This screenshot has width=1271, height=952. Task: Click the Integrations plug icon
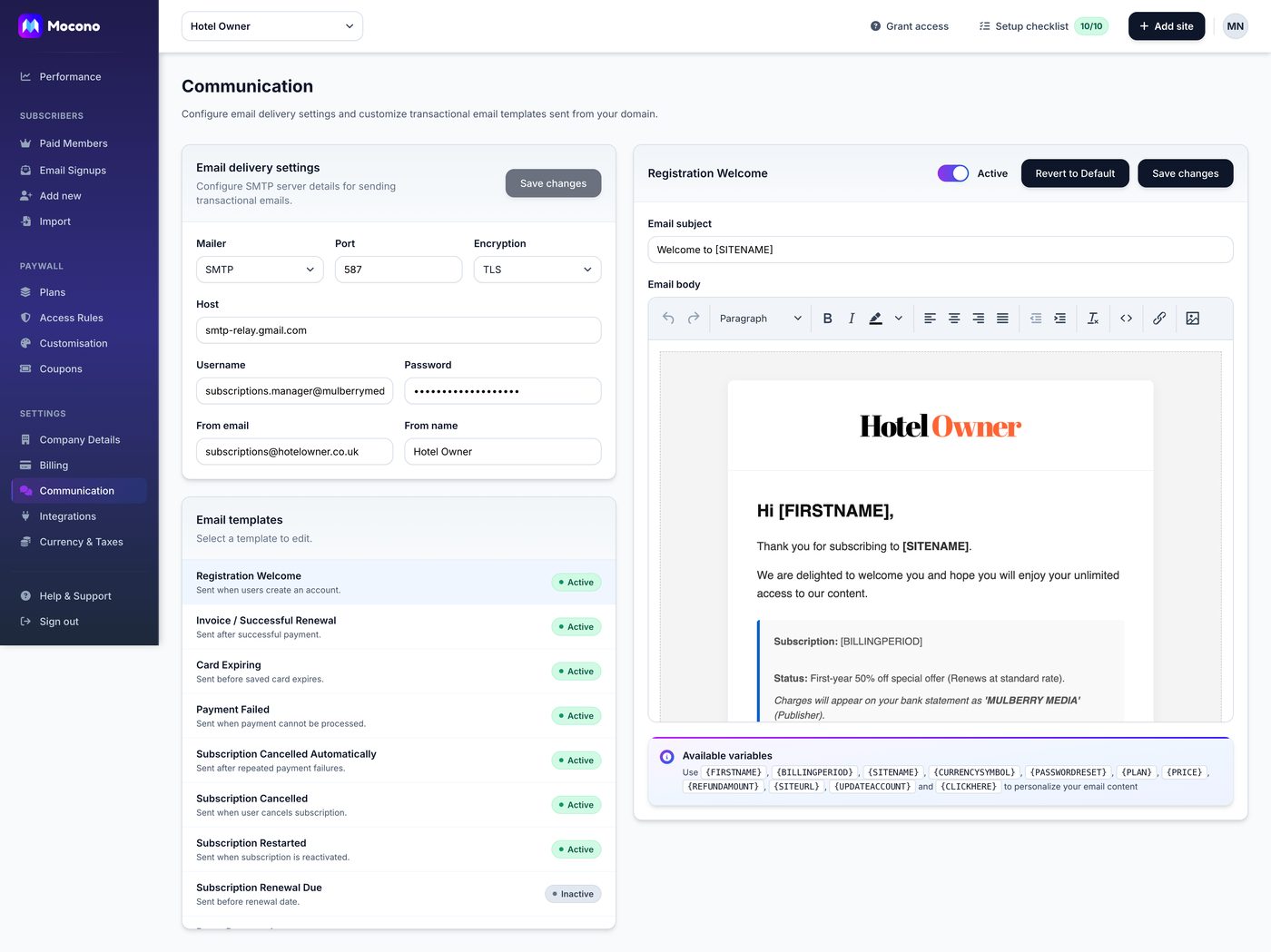click(25, 516)
